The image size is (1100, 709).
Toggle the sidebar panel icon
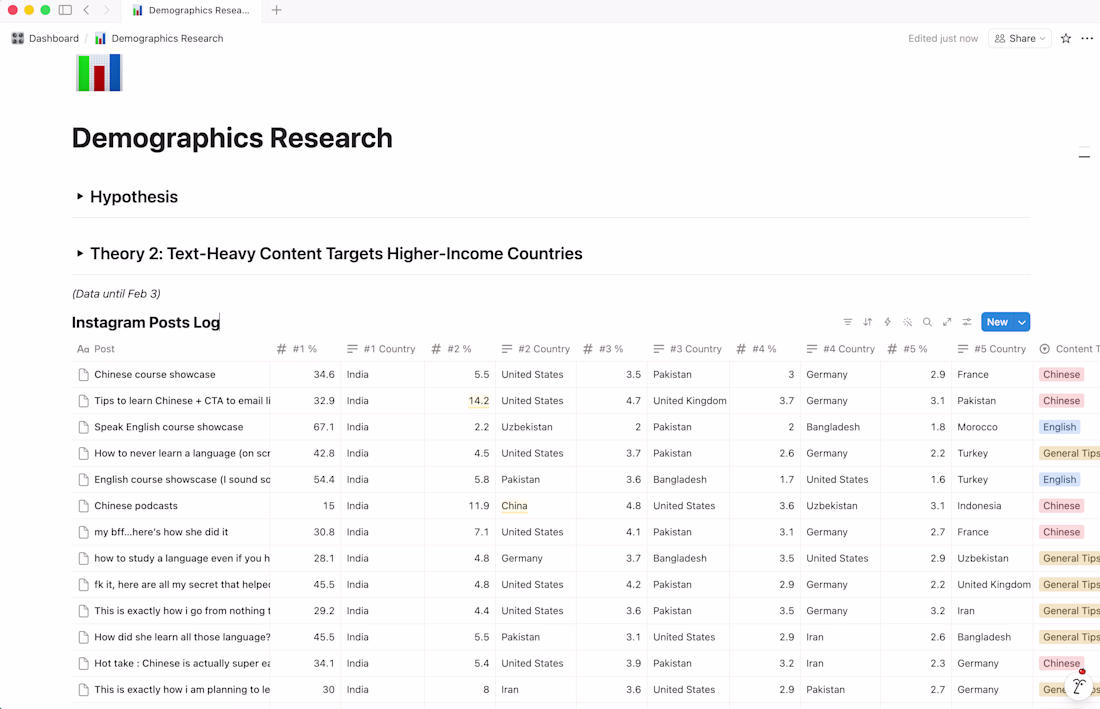65,10
